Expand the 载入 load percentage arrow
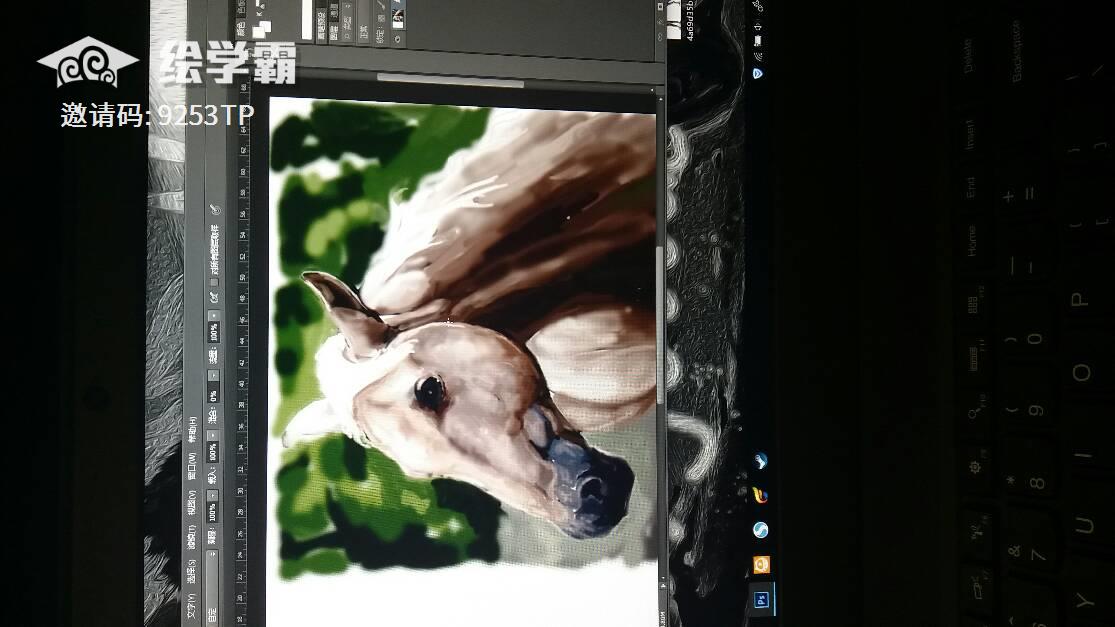The image size is (1115, 627). click(213, 436)
